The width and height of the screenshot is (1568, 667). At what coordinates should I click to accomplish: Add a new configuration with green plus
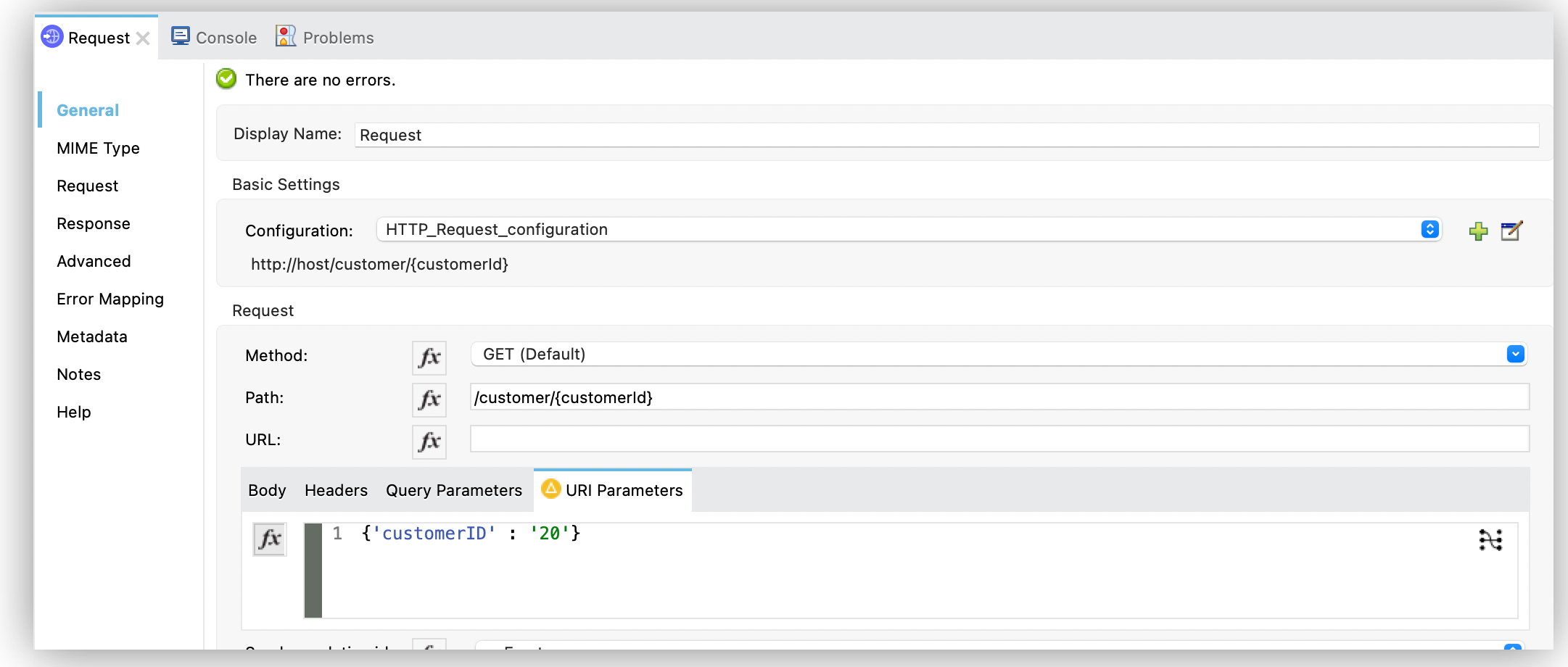(1478, 231)
